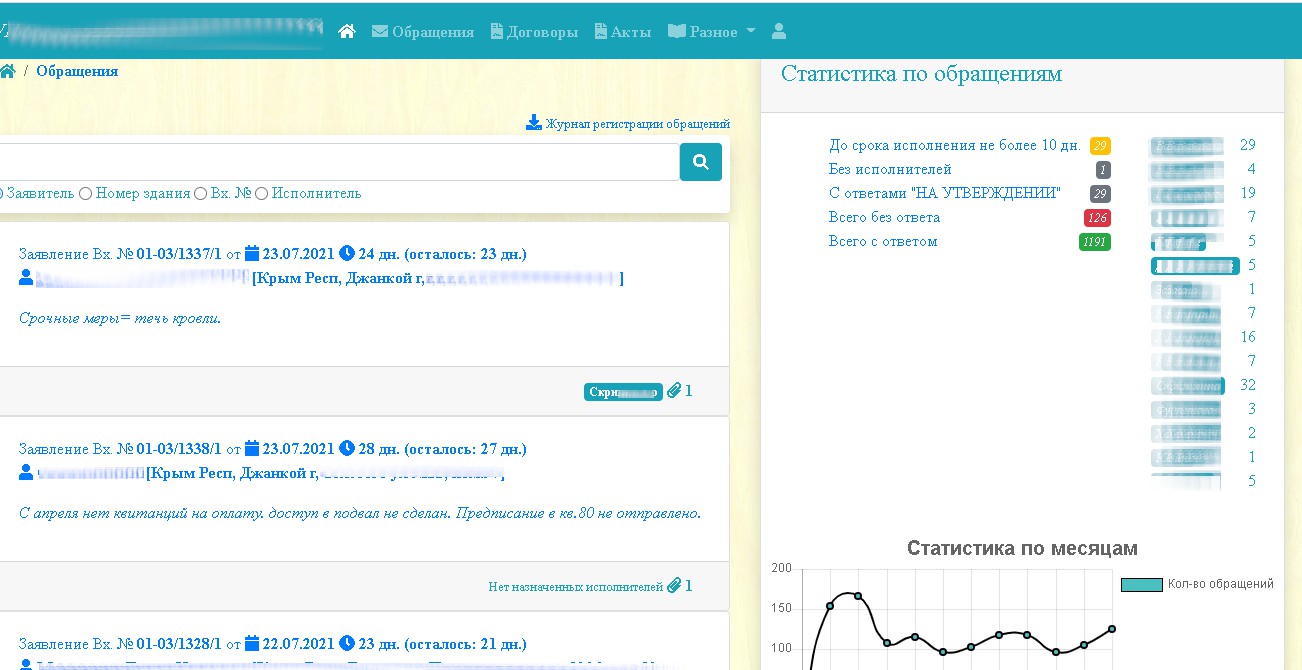1302x670 pixels.
Task: Open attachment paperclip on appeal 01-03/1337/1
Action: [674, 391]
